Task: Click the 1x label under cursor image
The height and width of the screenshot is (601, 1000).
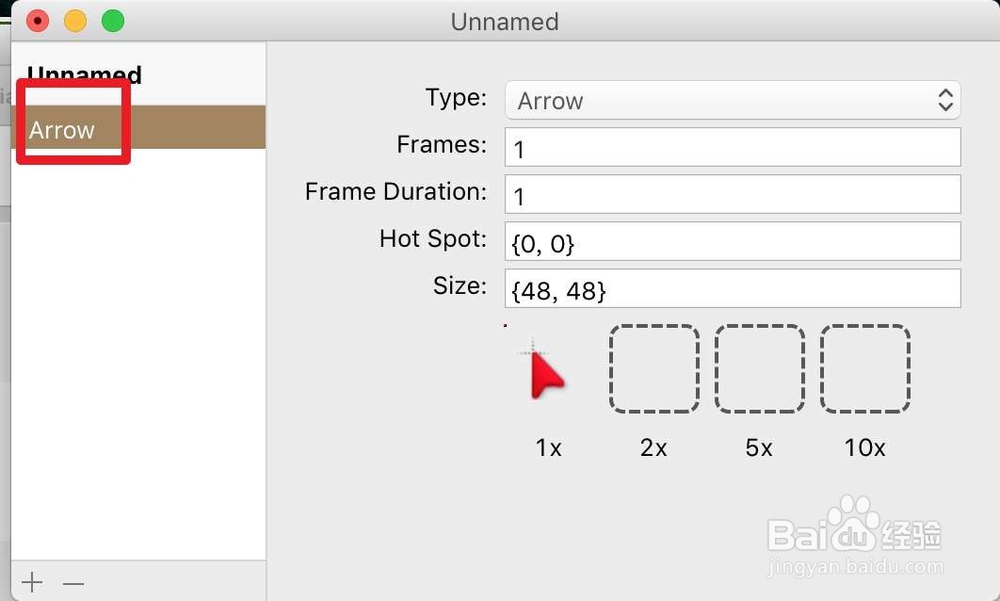Action: click(548, 448)
